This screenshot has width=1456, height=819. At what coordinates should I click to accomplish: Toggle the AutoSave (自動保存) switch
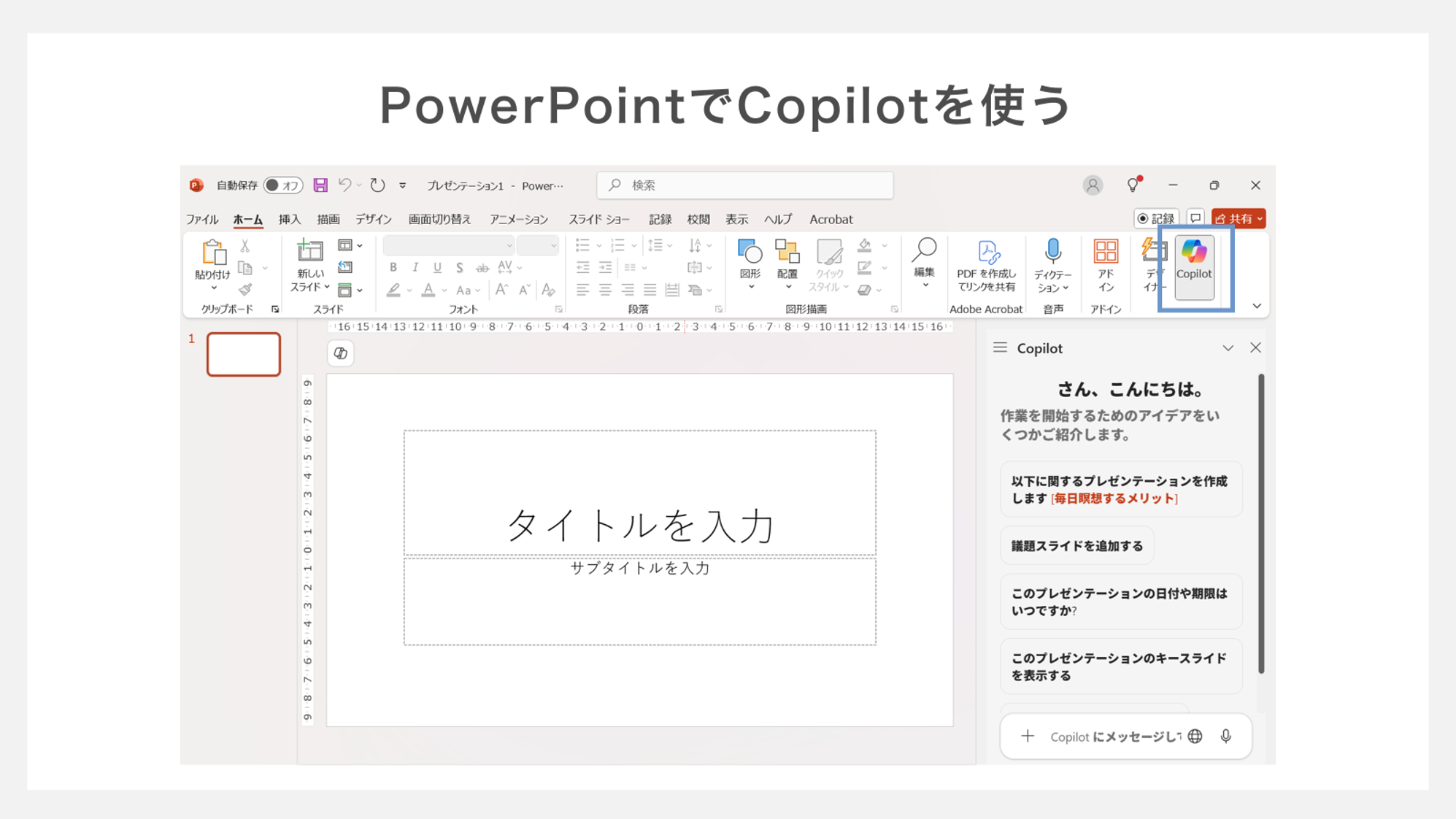[283, 185]
